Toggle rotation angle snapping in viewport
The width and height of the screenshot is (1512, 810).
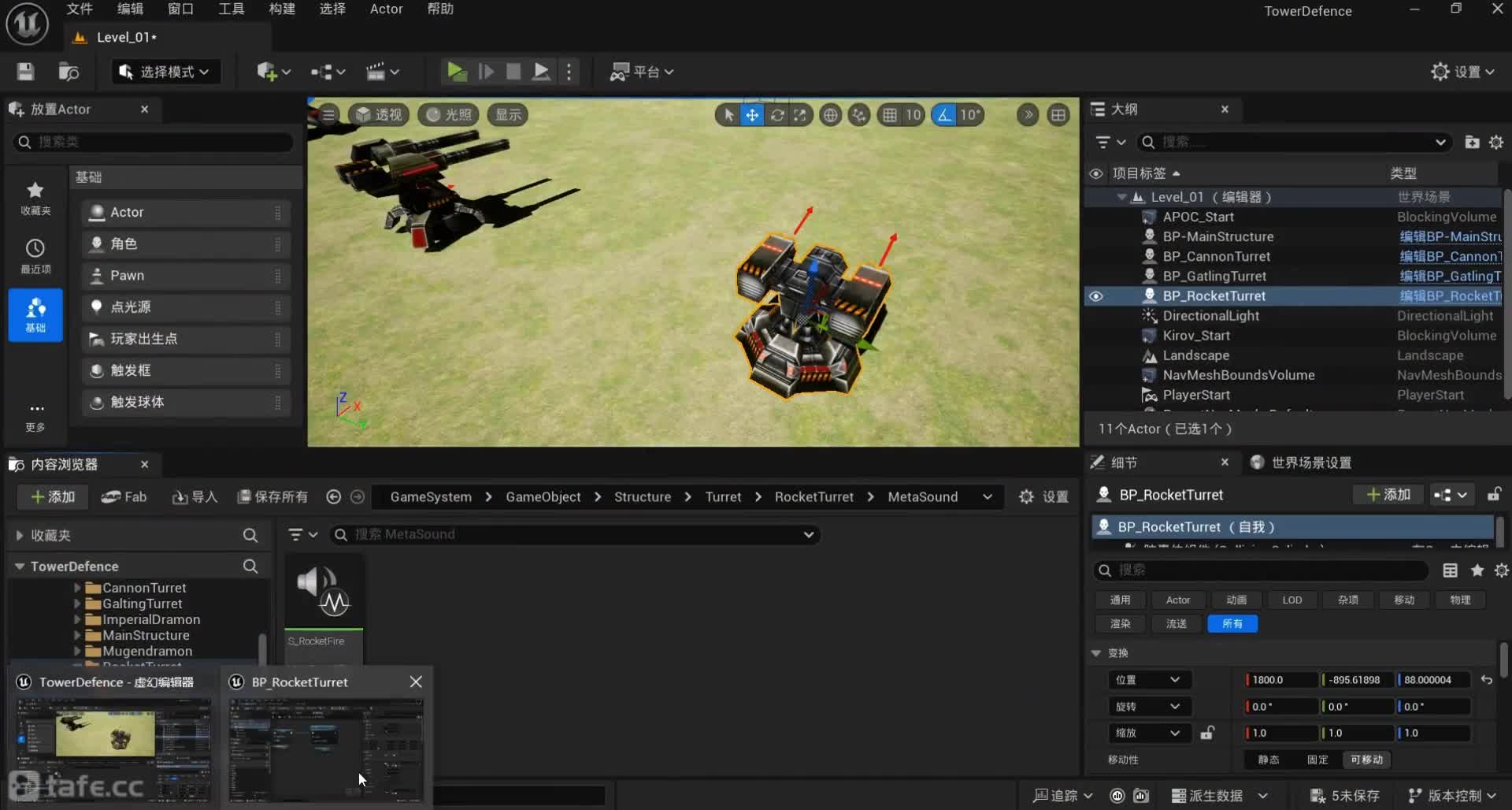tap(943, 115)
